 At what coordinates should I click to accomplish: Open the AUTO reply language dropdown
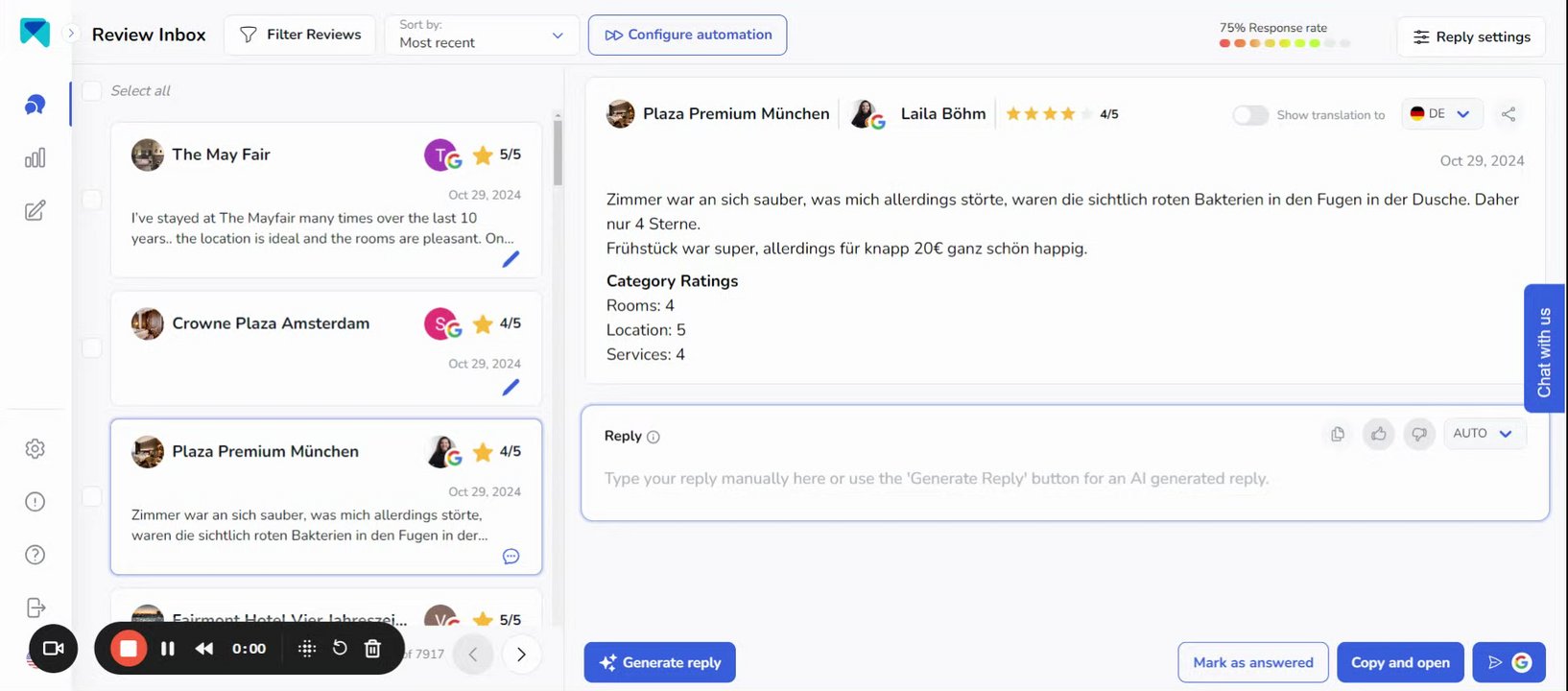(x=1483, y=434)
